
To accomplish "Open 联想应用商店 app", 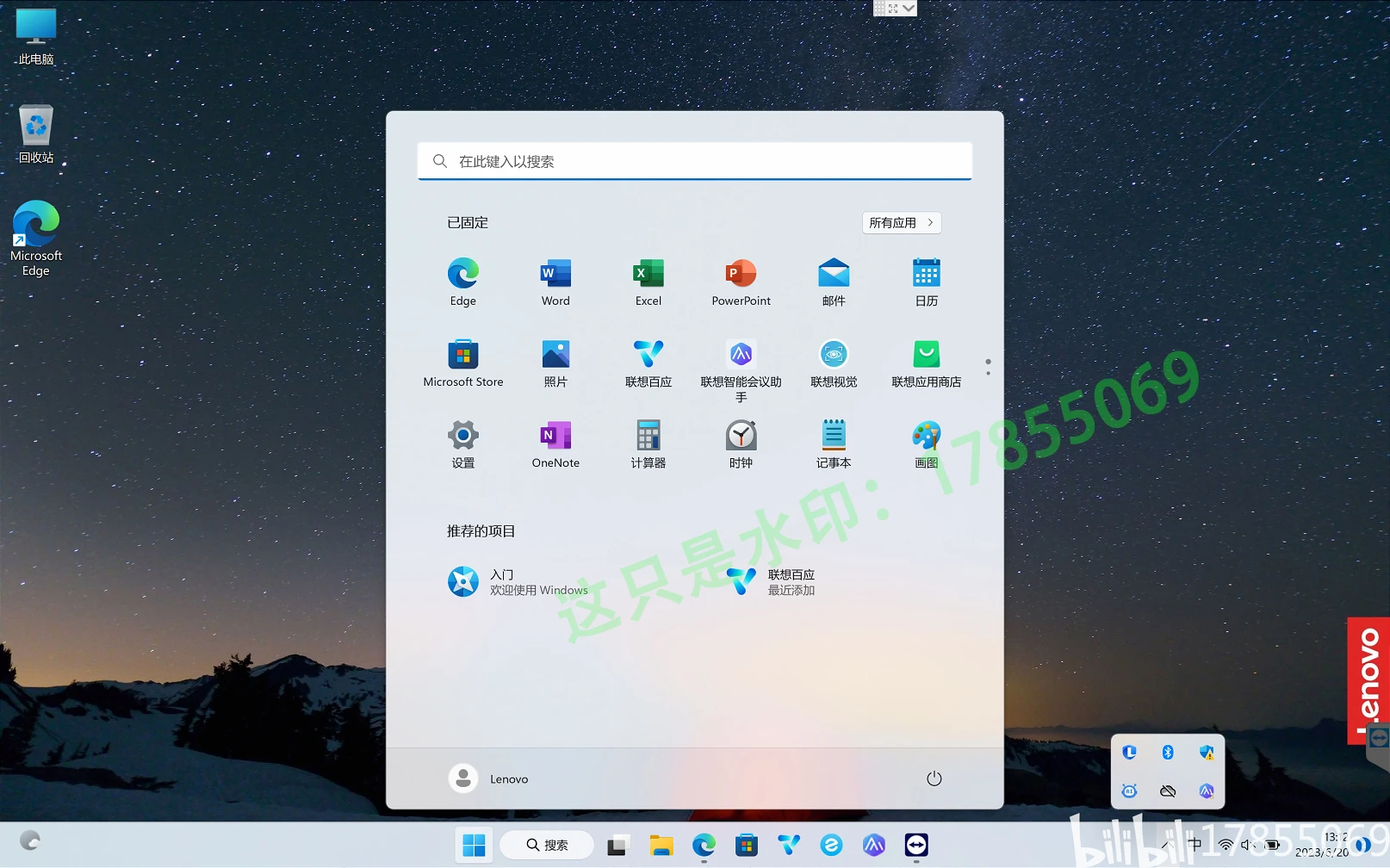I will tap(927, 363).
